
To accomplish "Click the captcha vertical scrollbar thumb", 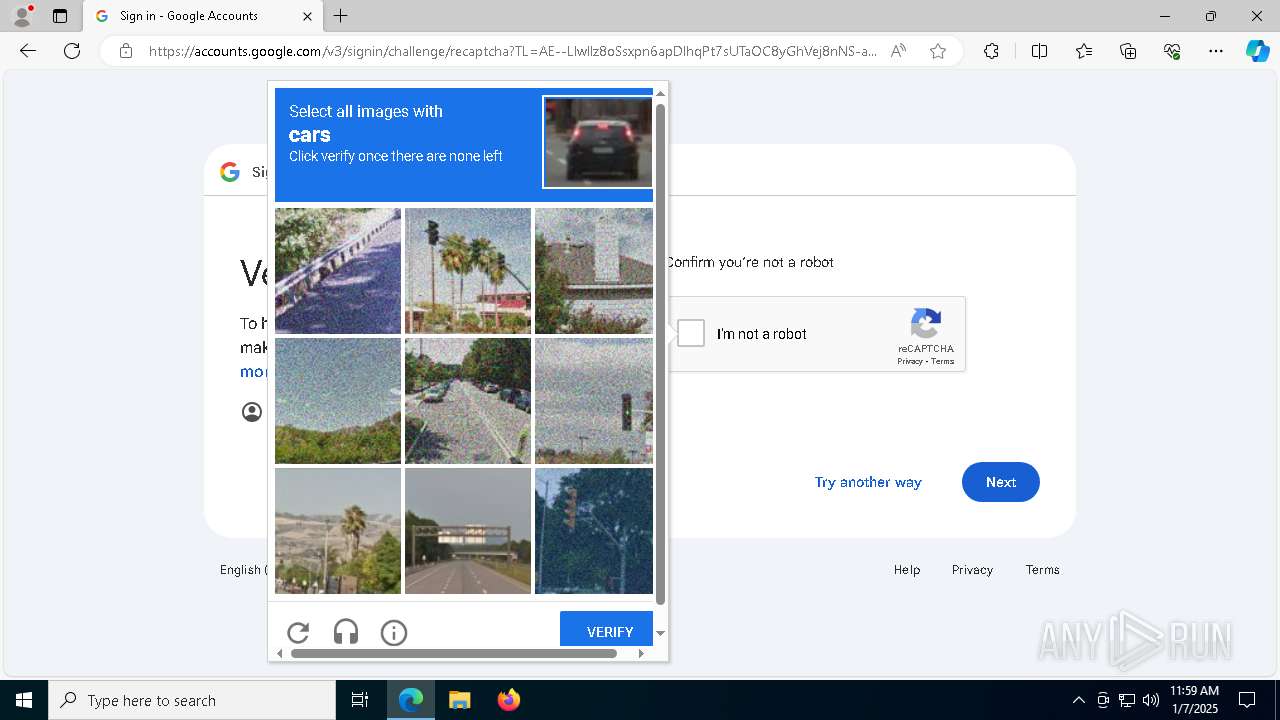I will [x=660, y=353].
